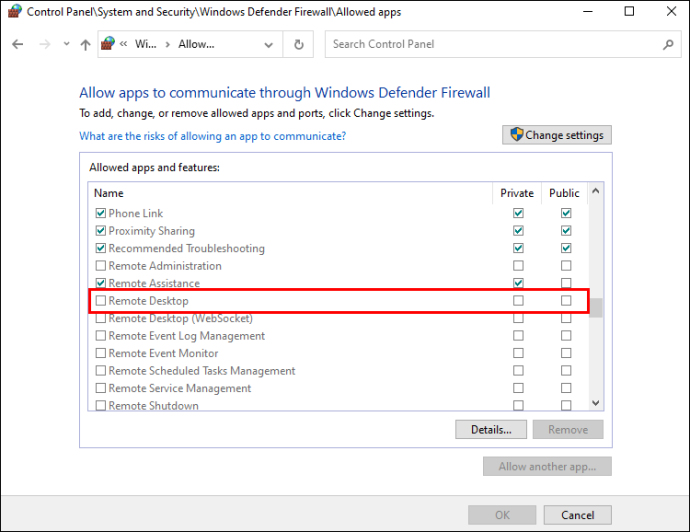Sort list by Name column header
Image resolution: width=690 pixels, height=532 pixels.
108,193
